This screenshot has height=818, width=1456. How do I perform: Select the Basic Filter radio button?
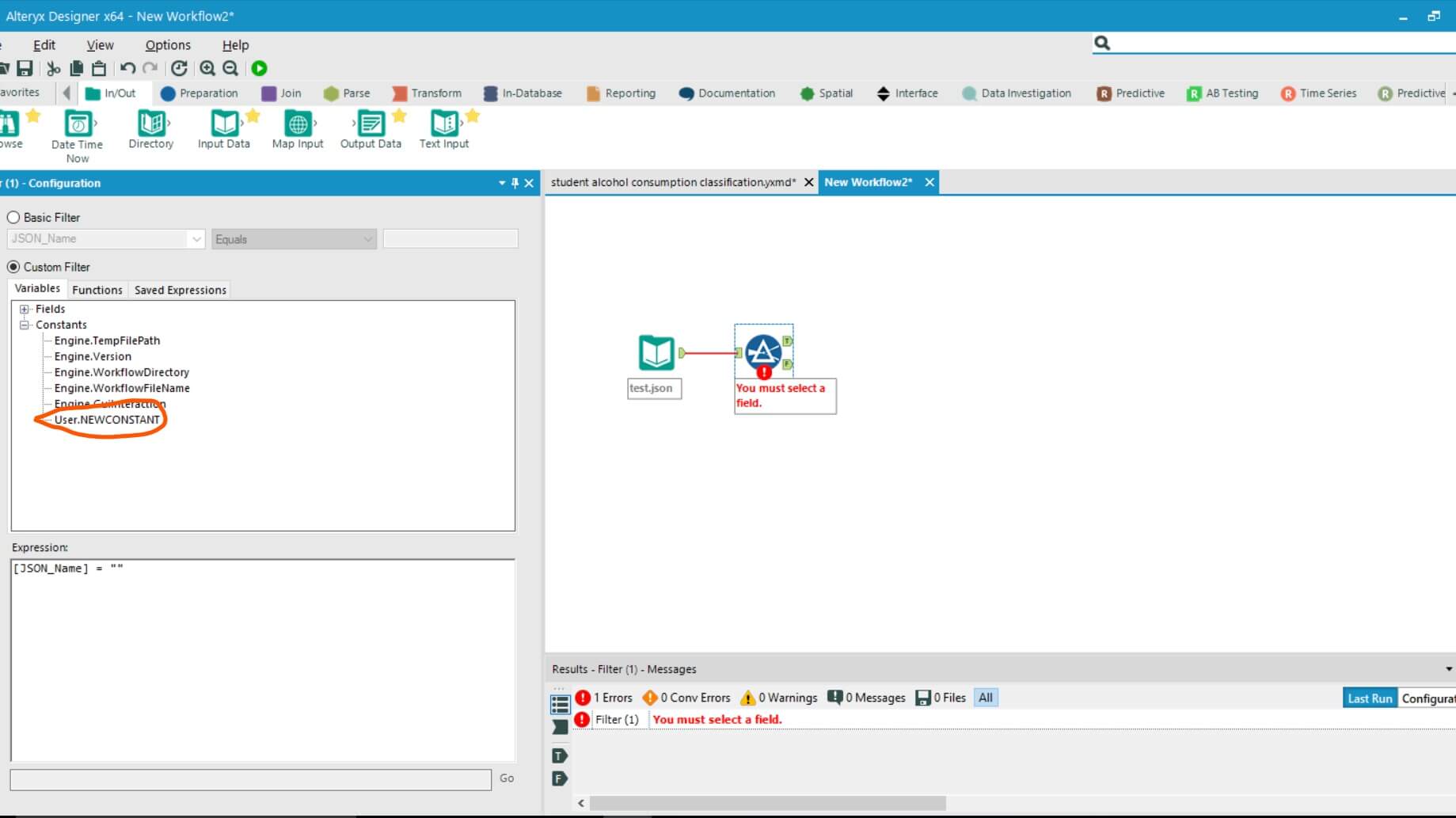[x=13, y=217]
